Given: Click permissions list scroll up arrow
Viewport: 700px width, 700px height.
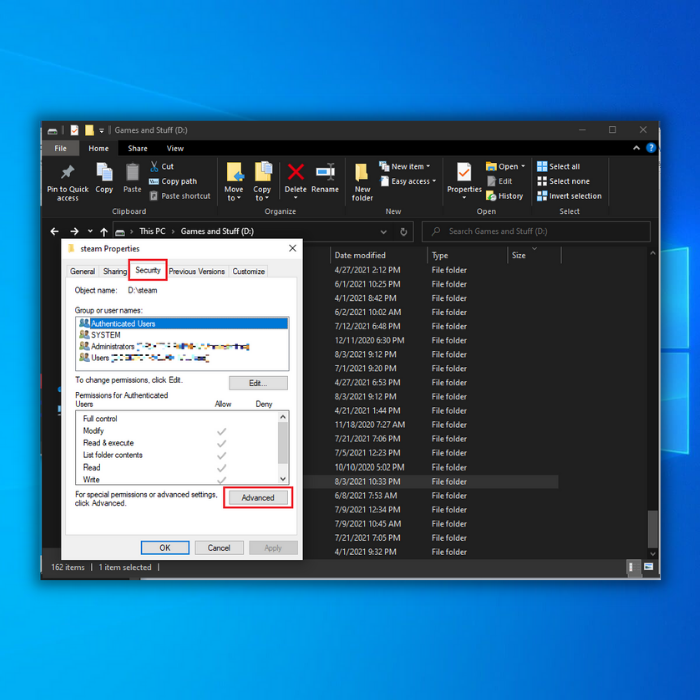Looking at the screenshot, I should tap(283, 417).
